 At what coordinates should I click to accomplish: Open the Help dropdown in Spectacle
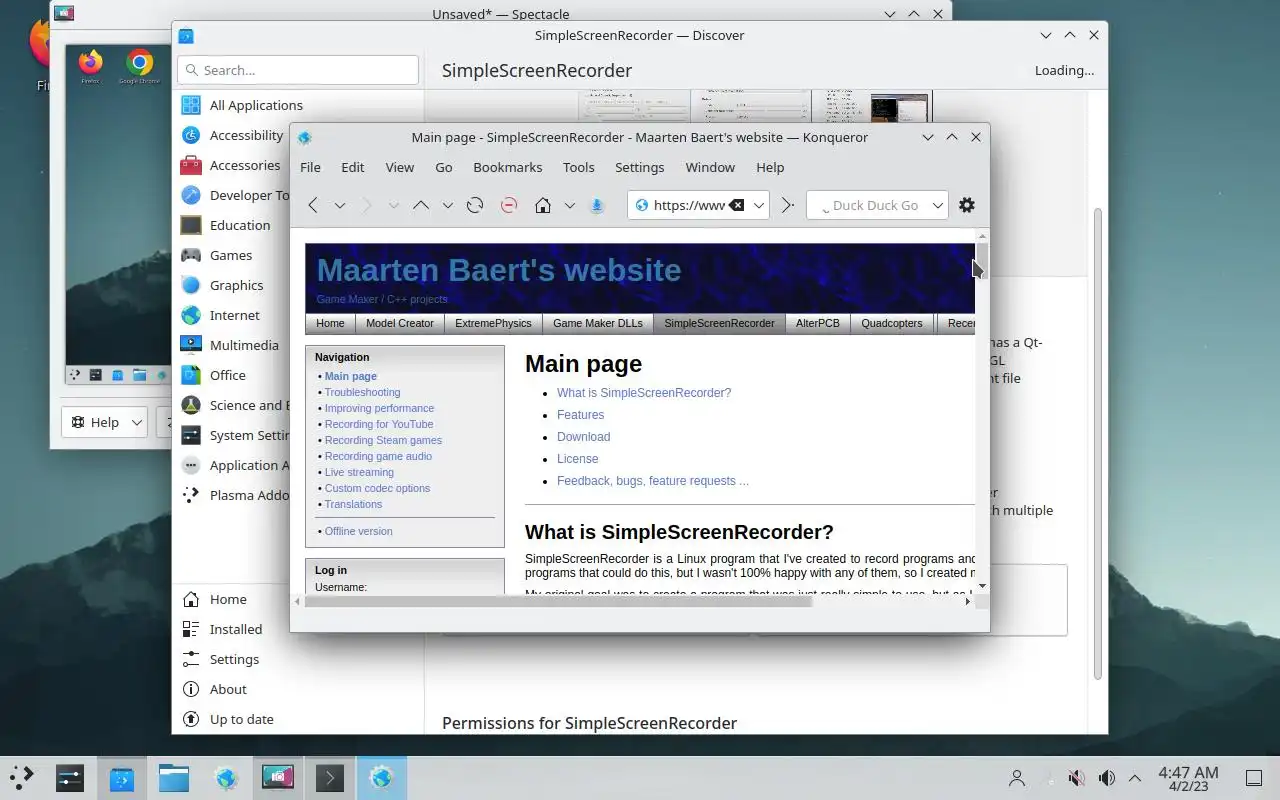coord(105,422)
